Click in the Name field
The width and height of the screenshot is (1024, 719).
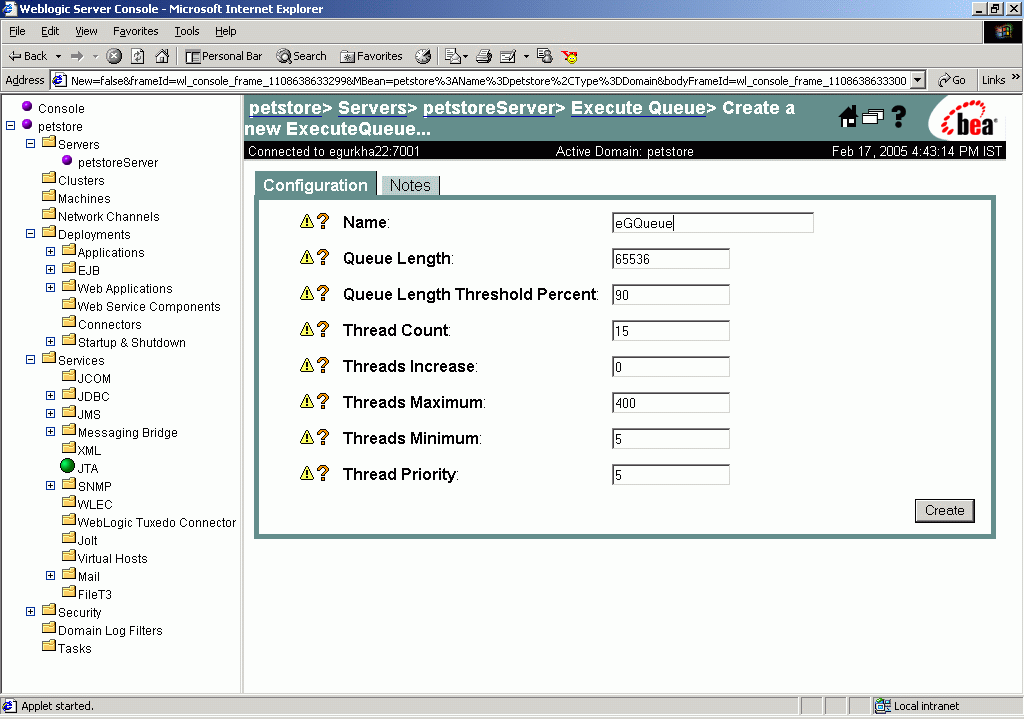coord(712,223)
